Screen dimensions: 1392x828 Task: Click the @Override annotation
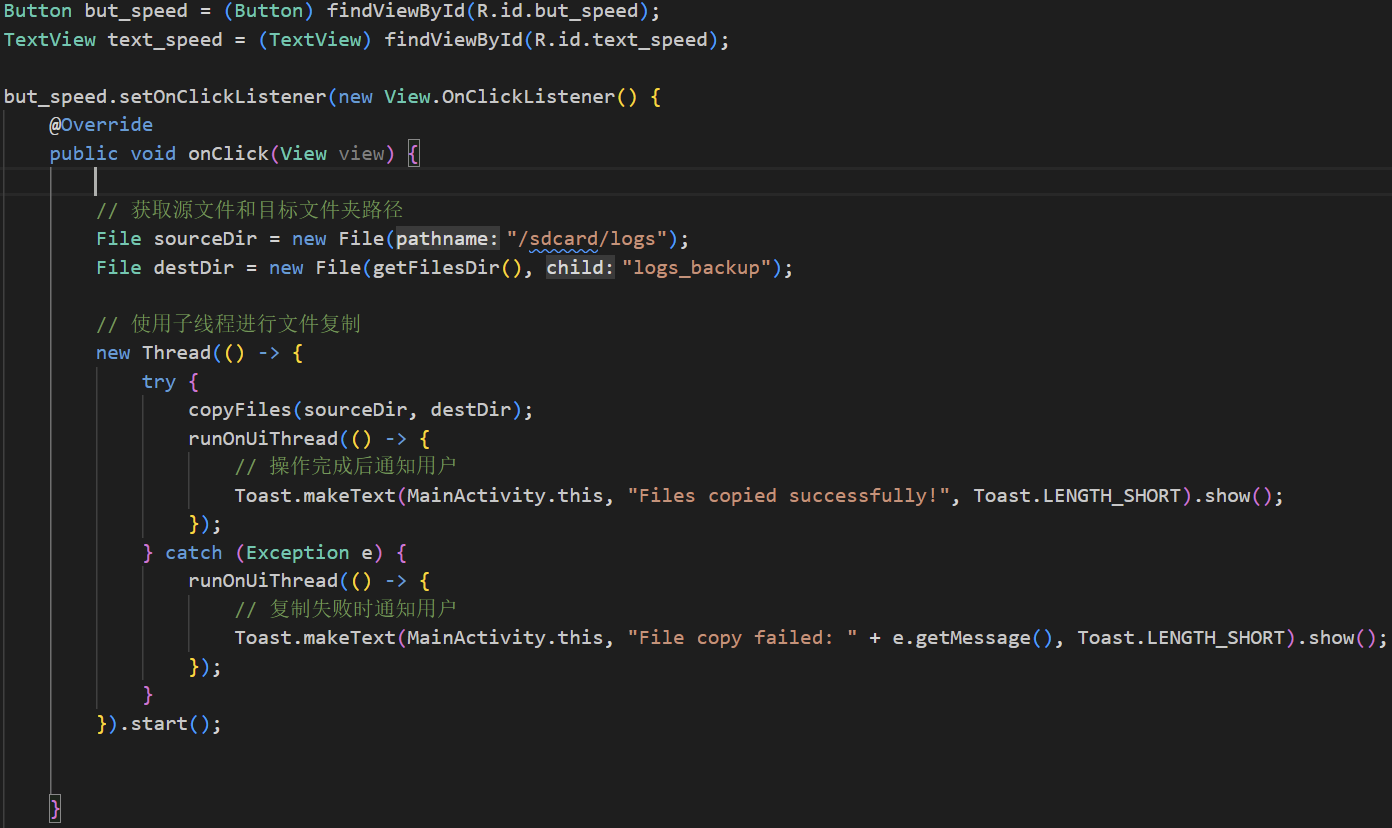point(101,125)
